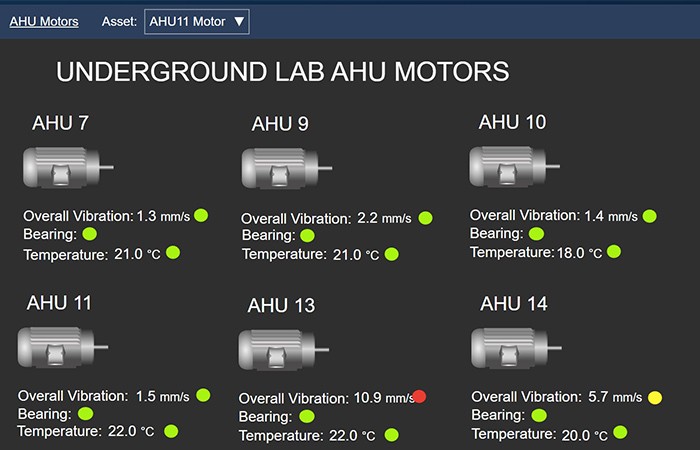Viewport: 700px width, 450px height.
Task: Click AHU 7 green bearing status dot
Action: (89, 234)
